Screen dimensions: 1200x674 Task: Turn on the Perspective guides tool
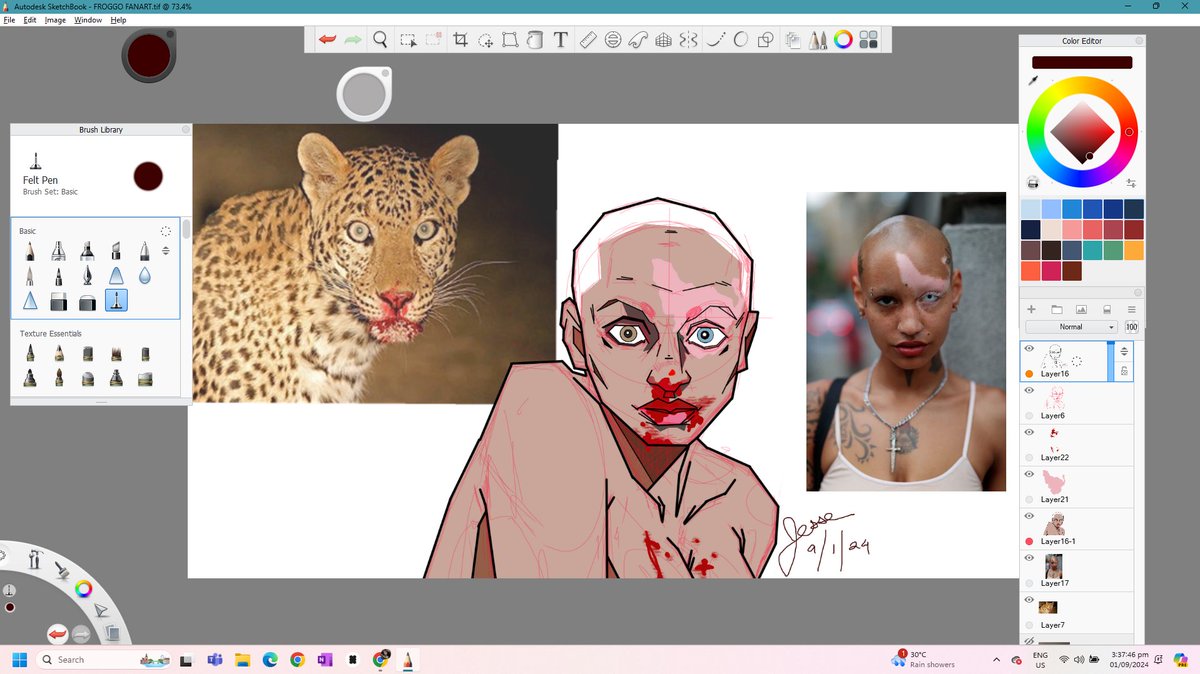(x=663, y=40)
